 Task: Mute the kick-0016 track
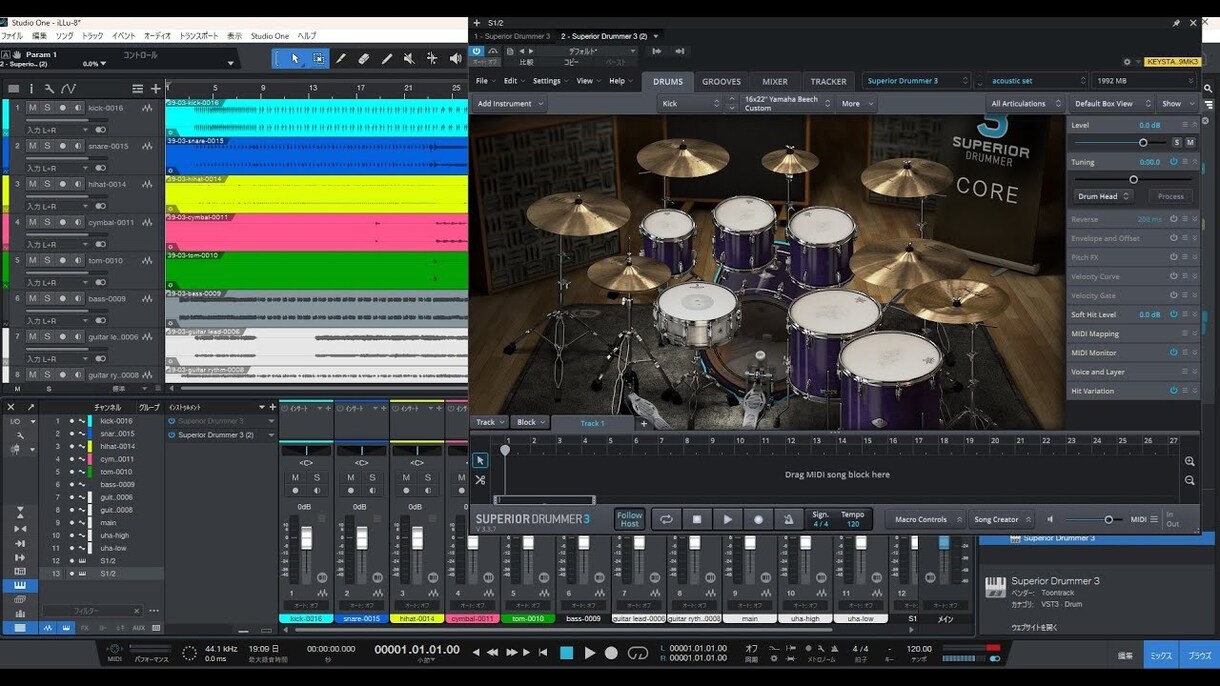tap(32, 107)
